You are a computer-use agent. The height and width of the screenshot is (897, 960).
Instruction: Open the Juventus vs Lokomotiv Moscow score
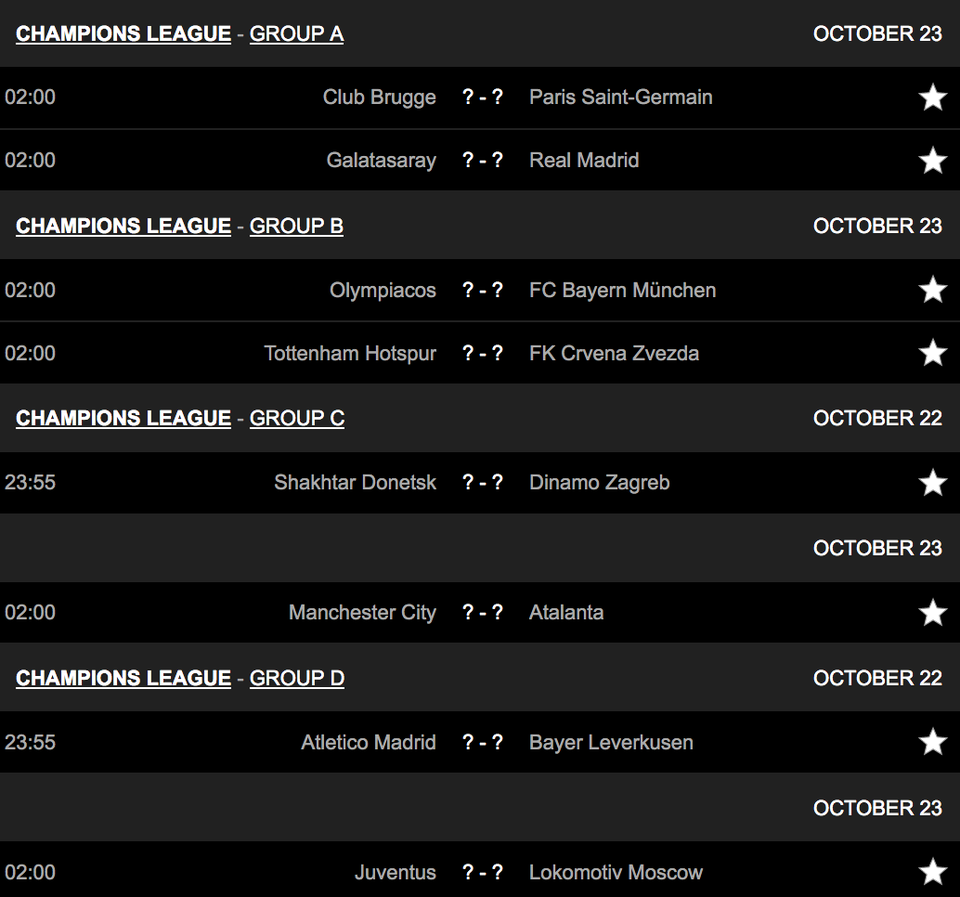click(482, 872)
